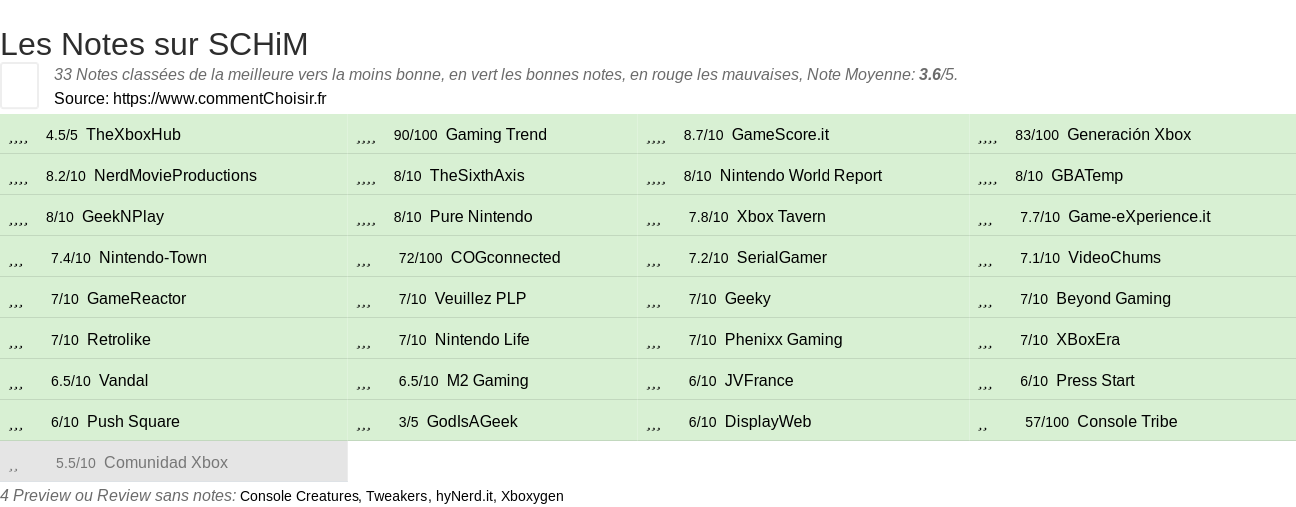This screenshot has width=1296, height=507.
Task: Click the Vandal entry
Action: point(124,381)
